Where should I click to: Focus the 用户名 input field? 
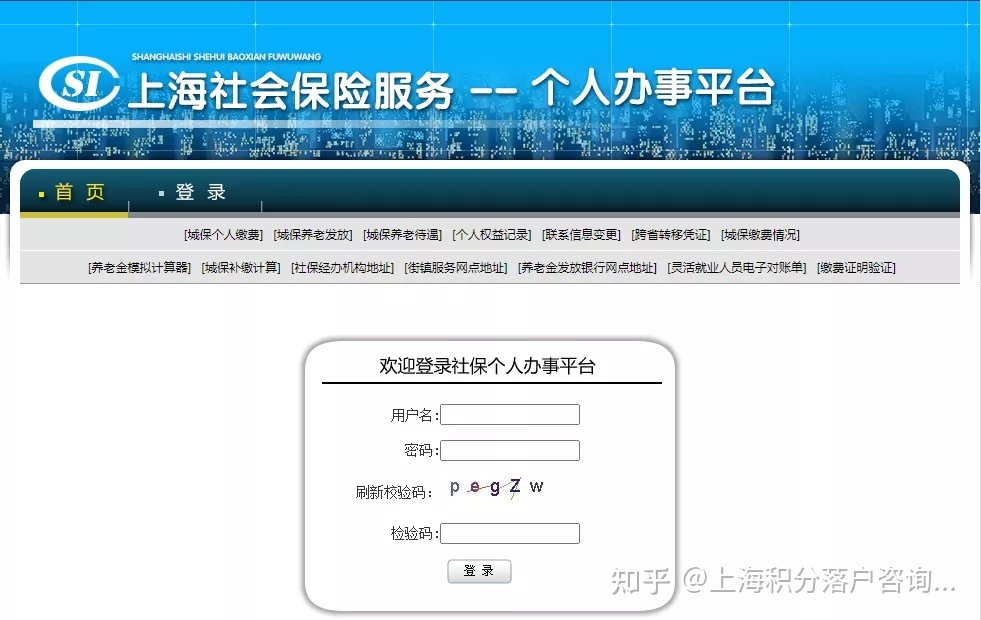coord(510,414)
